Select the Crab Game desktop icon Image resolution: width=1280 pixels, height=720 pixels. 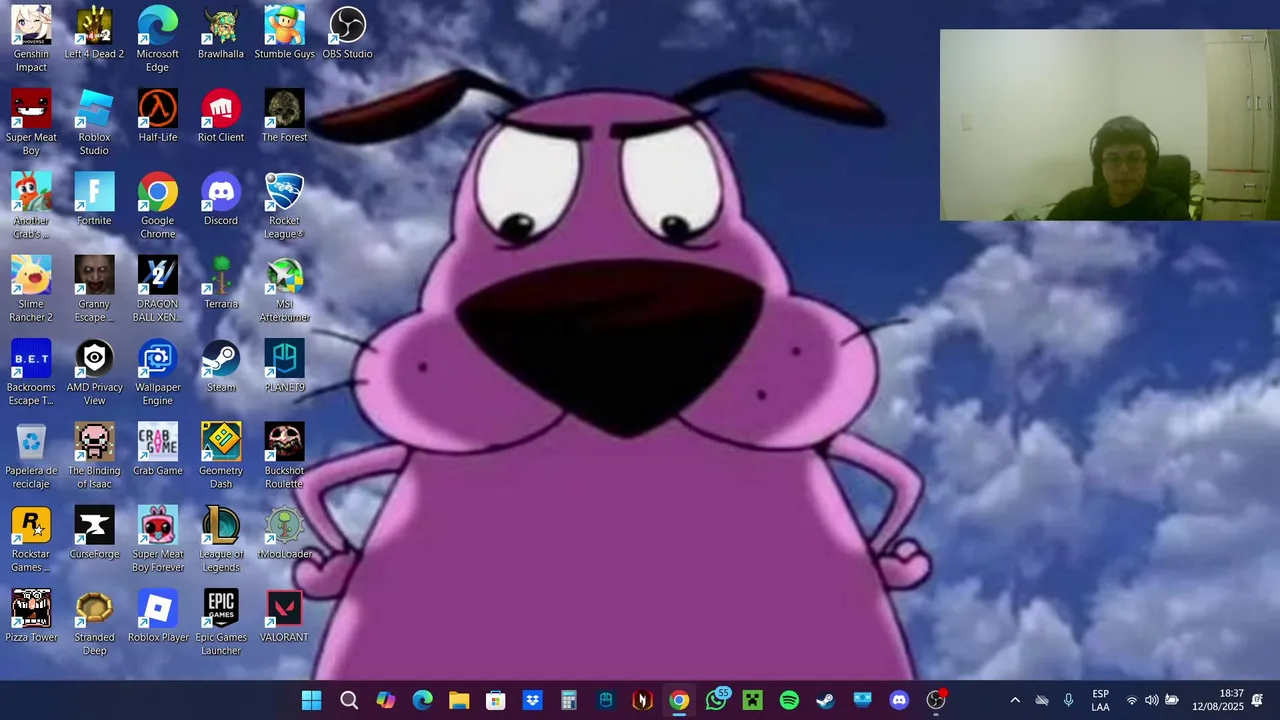pos(157,449)
